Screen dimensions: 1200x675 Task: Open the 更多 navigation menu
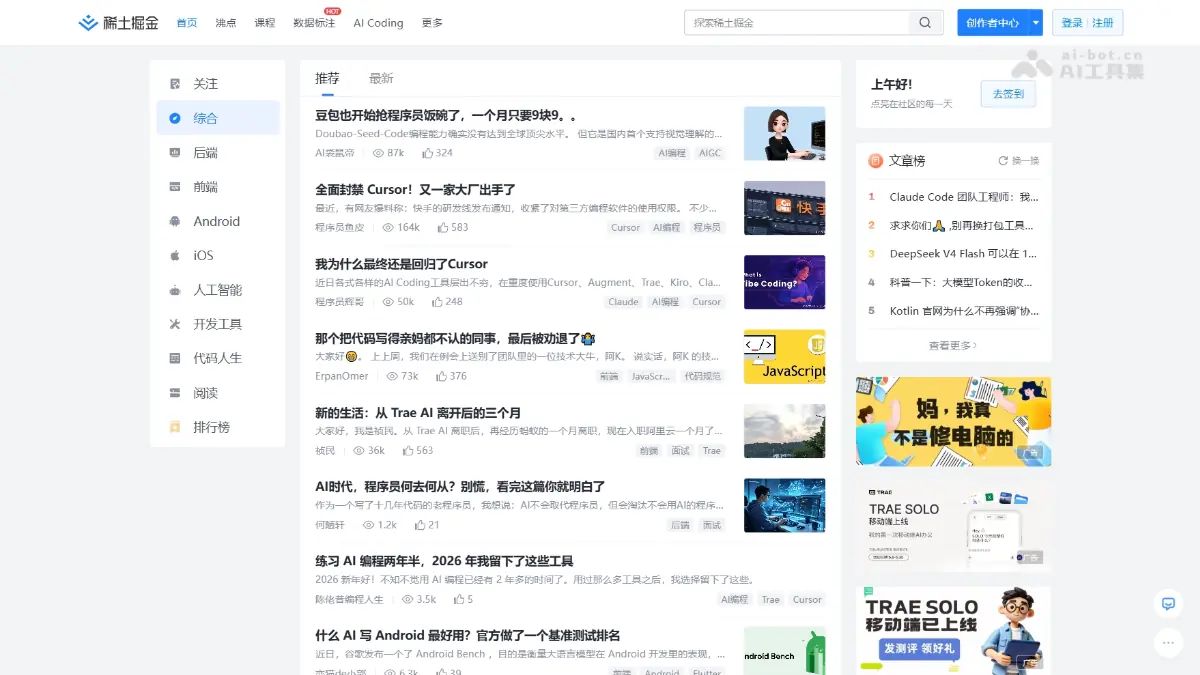pyautogui.click(x=432, y=23)
